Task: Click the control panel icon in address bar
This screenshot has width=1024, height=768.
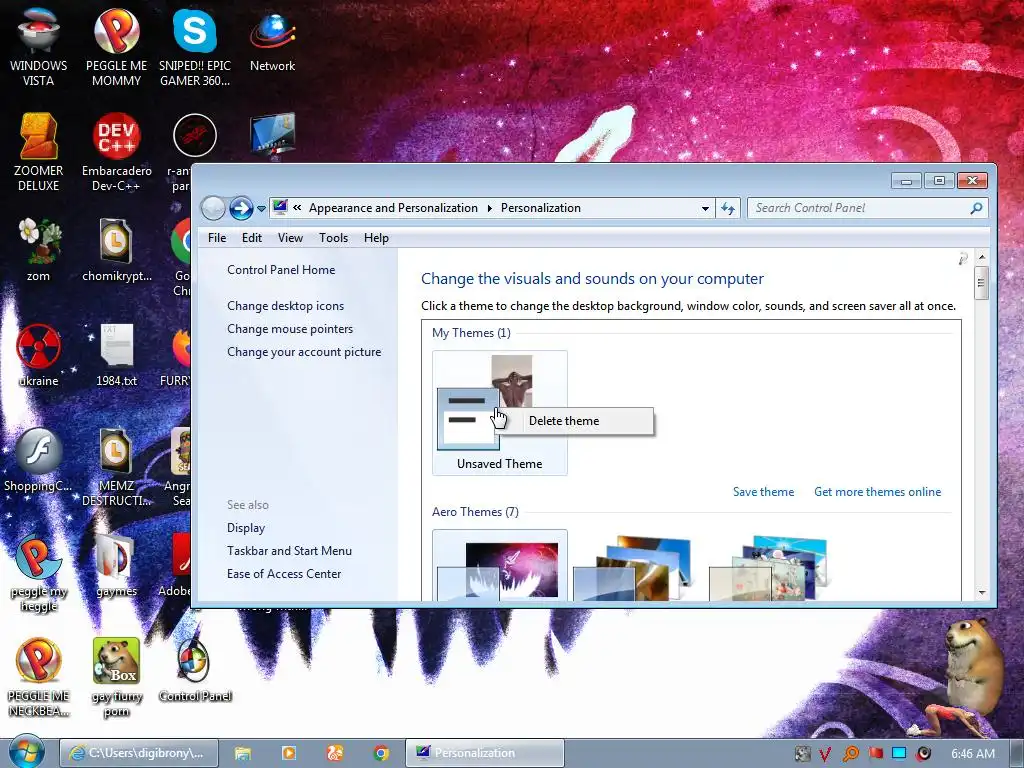Action: [280, 208]
